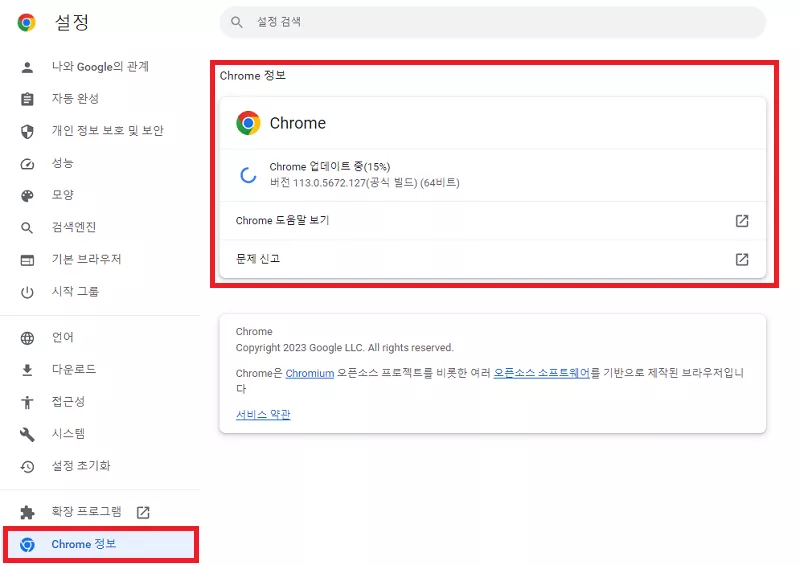Viewport: 800px width, 565px height.
Task: Open the 오픈소스 소프트웨어 link
Action: coord(541,373)
